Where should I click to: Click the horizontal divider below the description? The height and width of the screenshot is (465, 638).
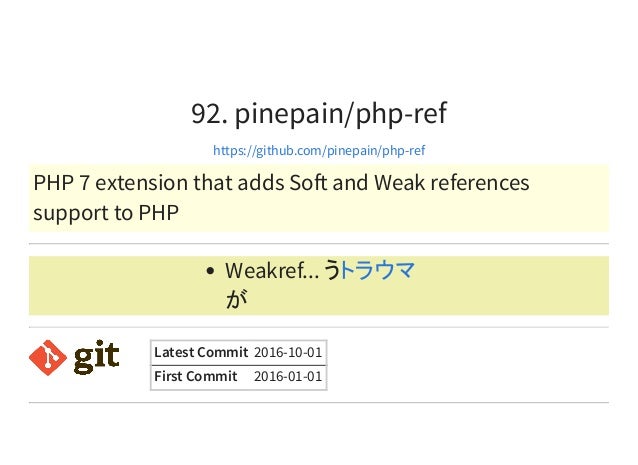319,243
